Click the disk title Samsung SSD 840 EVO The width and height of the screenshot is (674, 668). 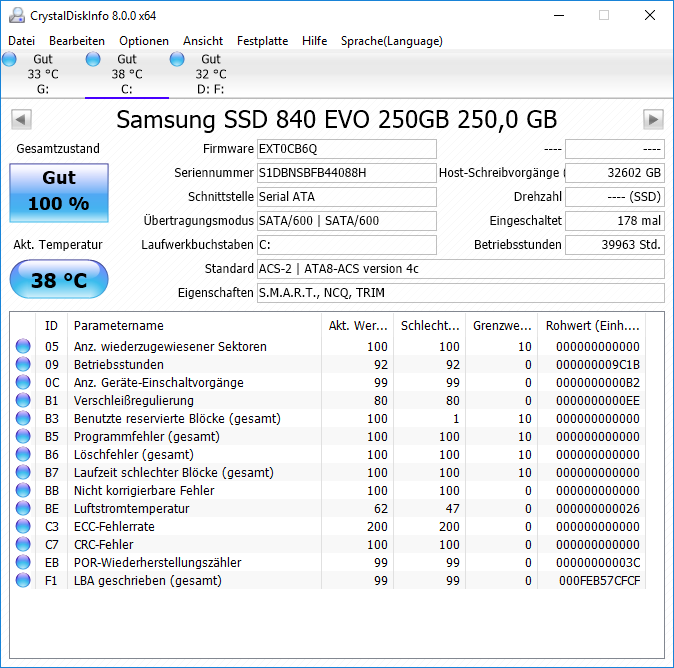coord(337,120)
